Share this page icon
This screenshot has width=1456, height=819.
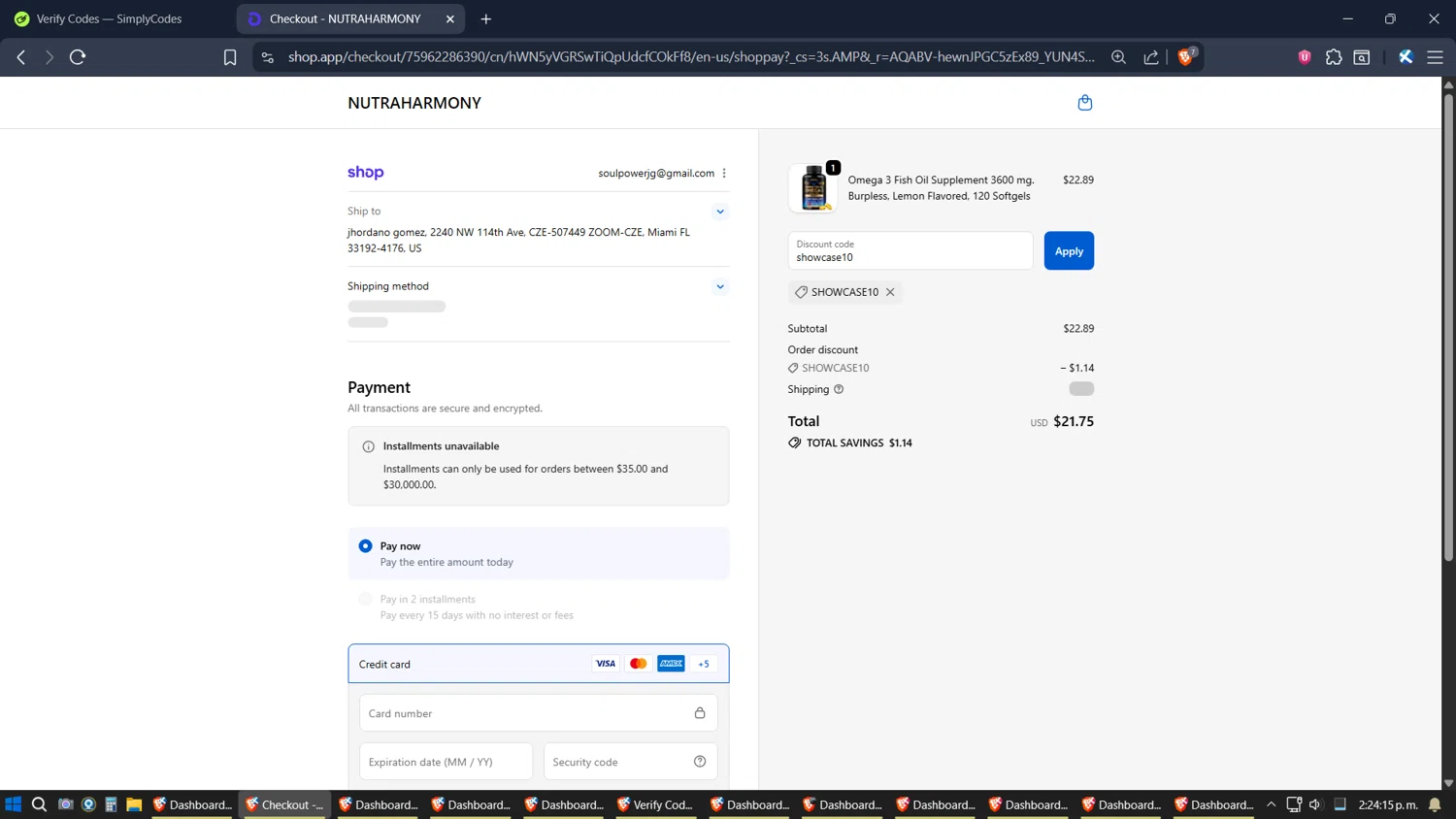point(1151,57)
